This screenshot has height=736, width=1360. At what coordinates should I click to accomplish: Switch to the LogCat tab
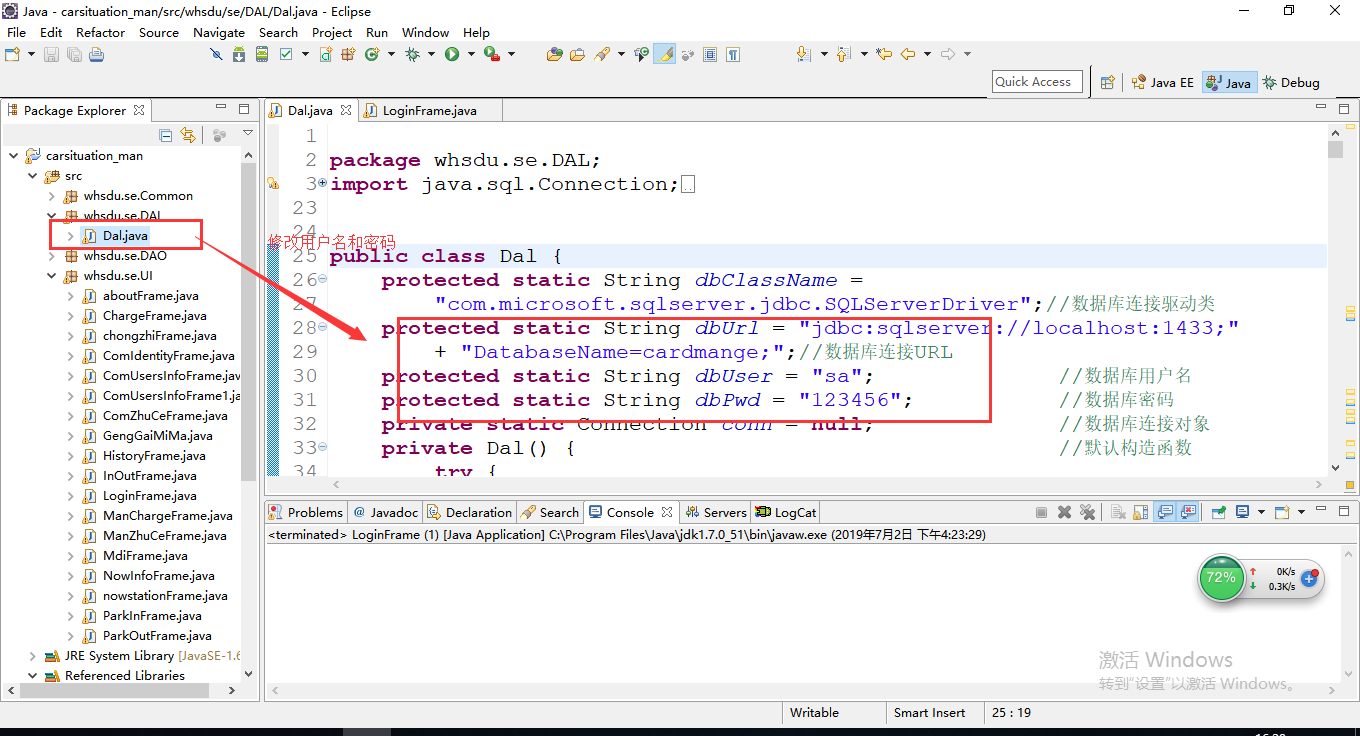pyautogui.click(x=786, y=512)
